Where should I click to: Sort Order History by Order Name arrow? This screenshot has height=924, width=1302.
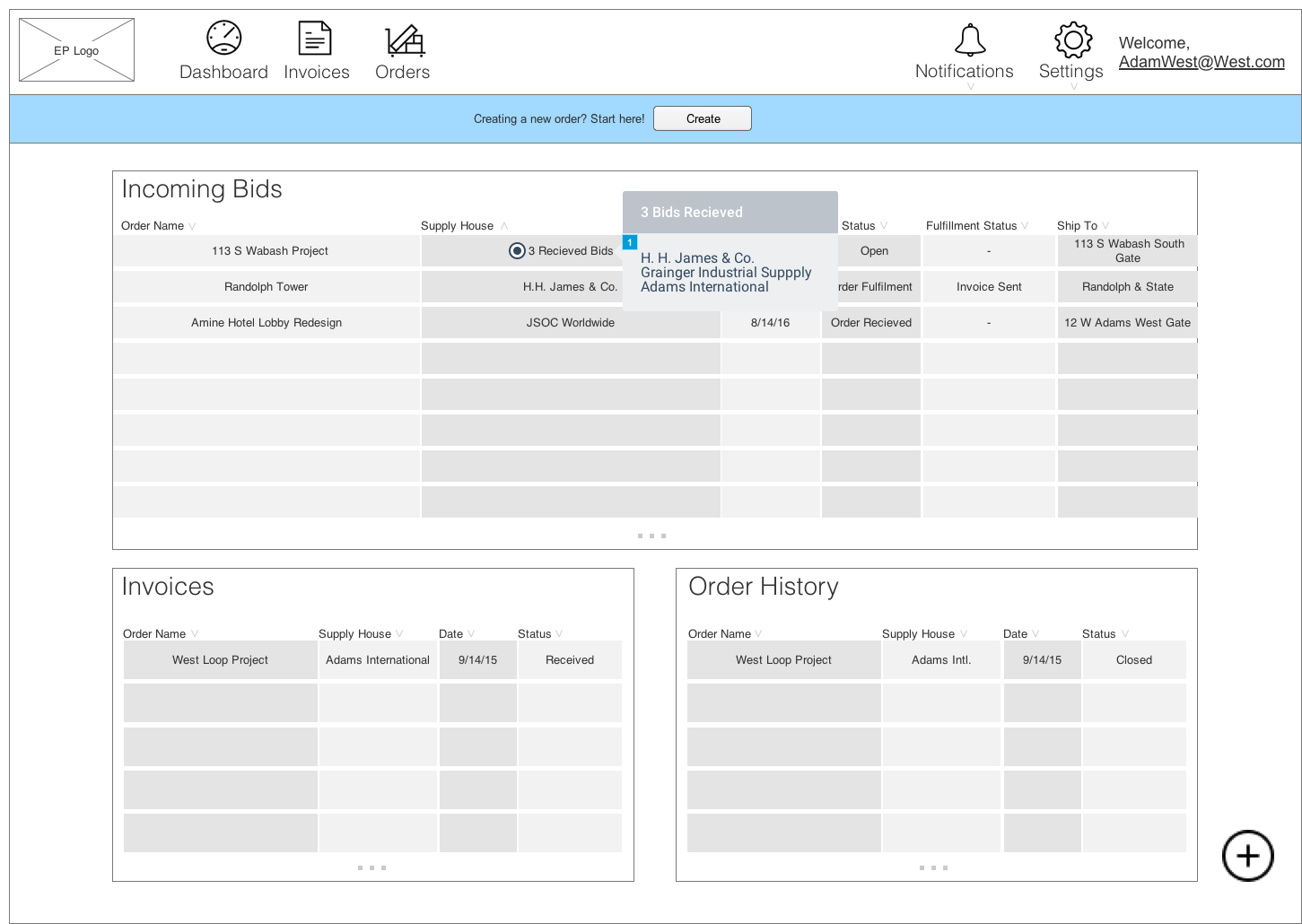[758, 634]
